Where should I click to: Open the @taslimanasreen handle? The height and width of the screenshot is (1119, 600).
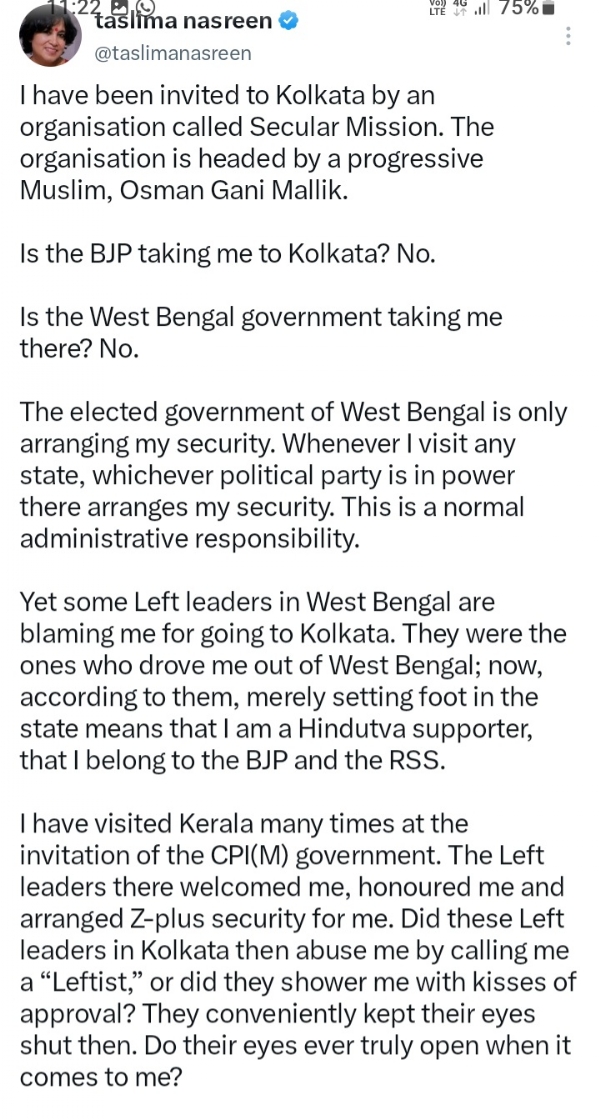(x=173, y=54)
